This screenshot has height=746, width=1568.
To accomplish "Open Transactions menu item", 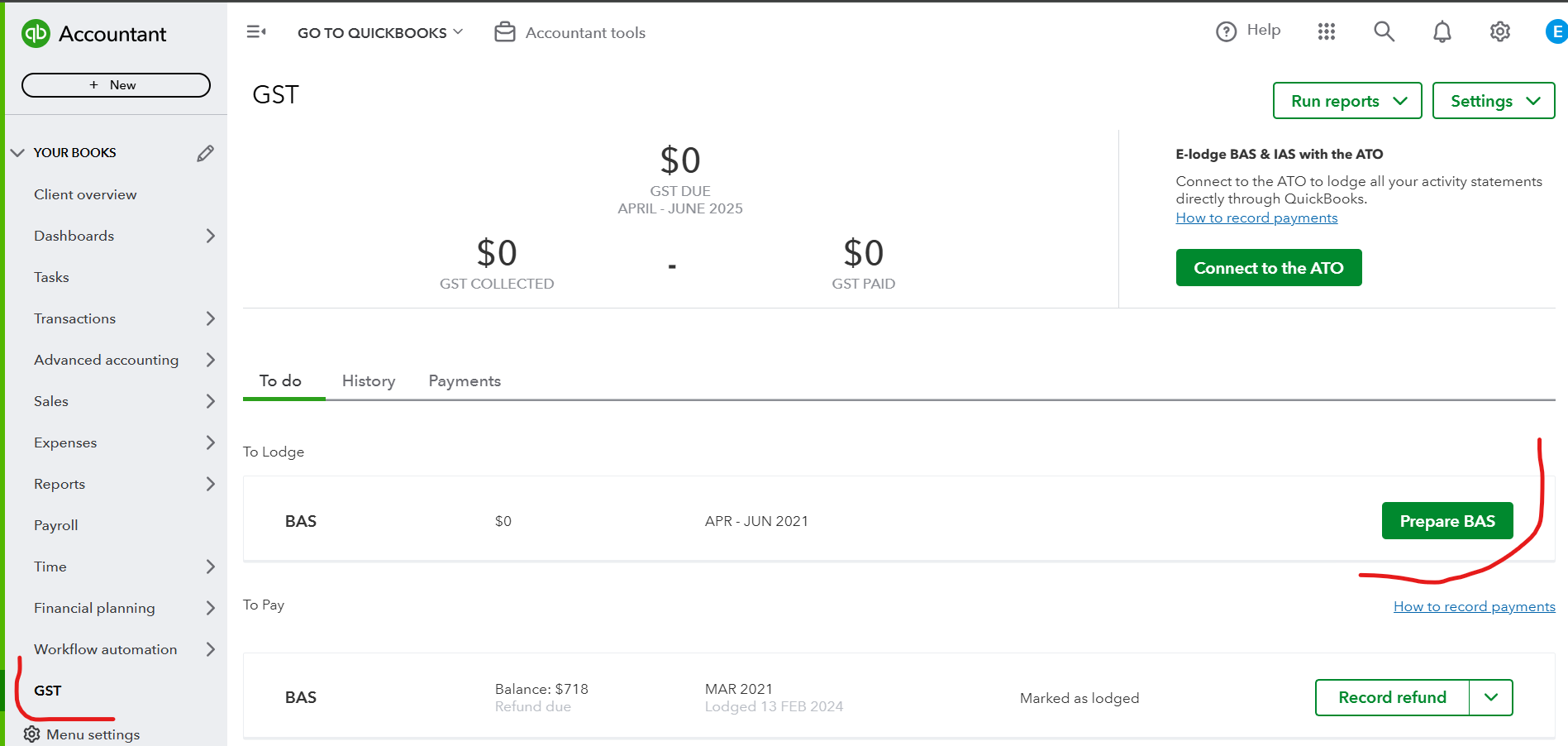I will pos(74,318).
